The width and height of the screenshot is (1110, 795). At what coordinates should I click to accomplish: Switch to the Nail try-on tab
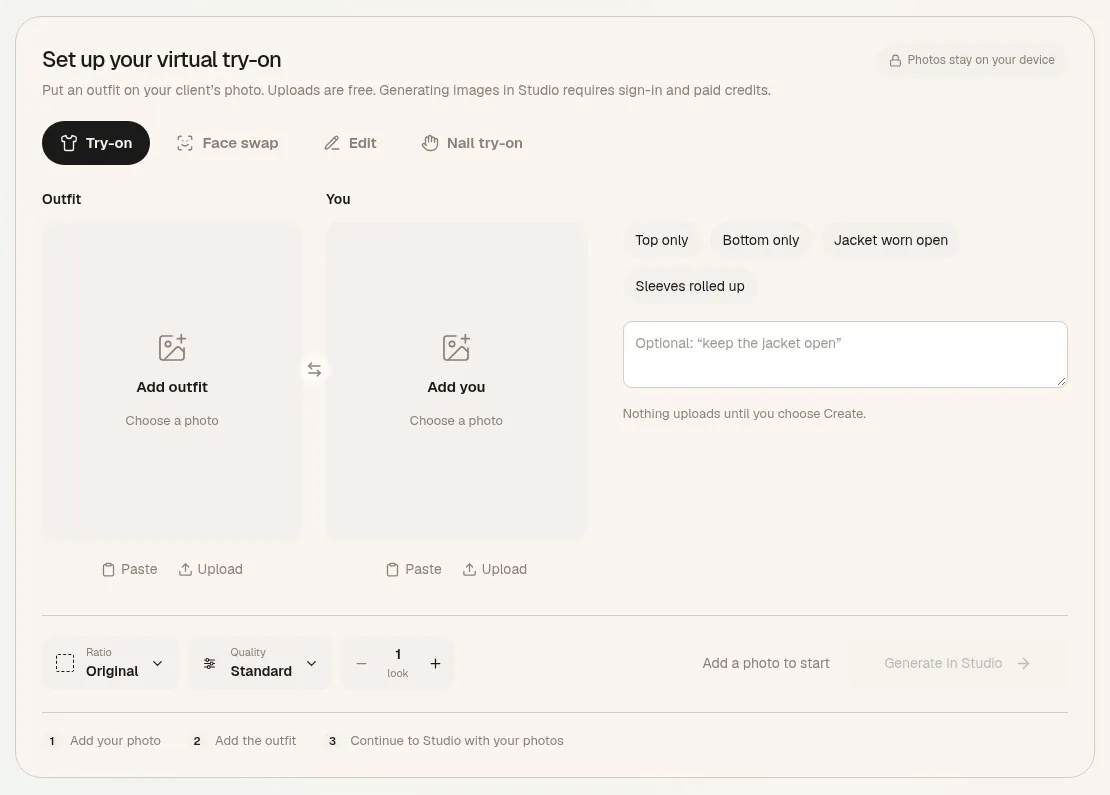tap(472, 143)
